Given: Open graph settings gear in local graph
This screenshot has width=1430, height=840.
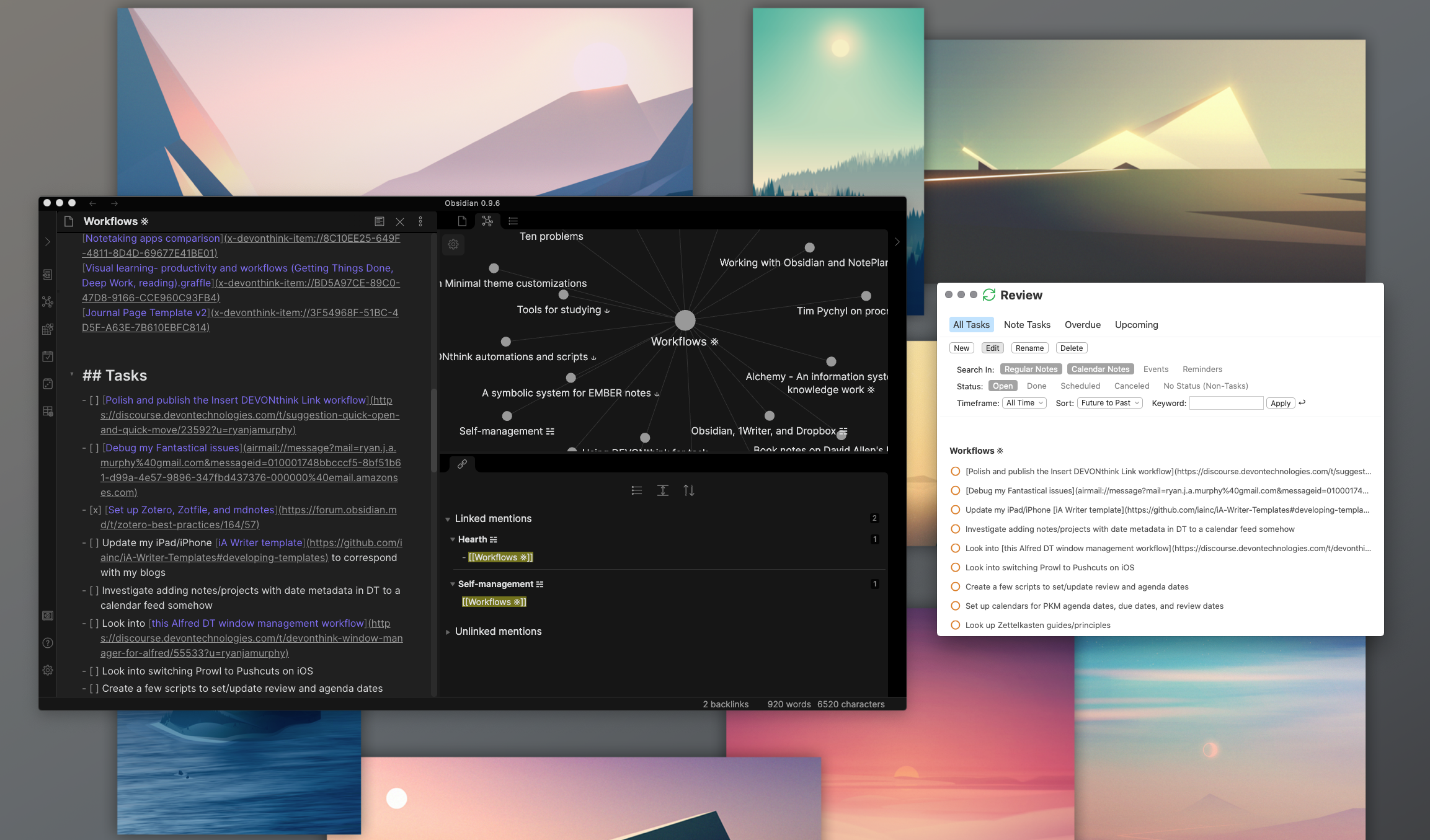Looking at the screenshot, I should [453, 244].
